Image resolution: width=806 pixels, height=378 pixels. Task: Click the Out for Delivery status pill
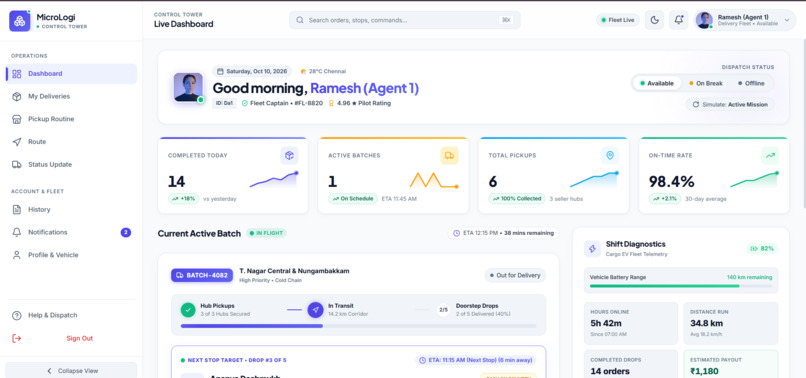[515, 276]
